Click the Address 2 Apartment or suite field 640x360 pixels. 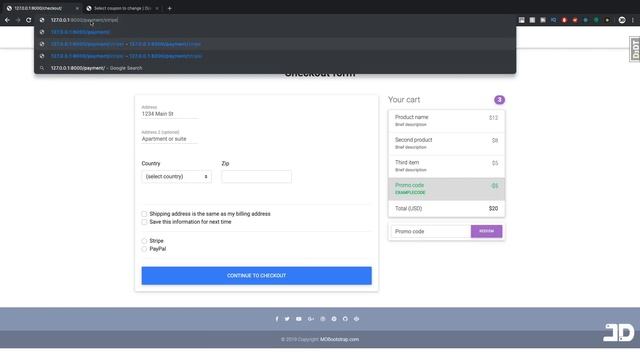[169, 139]
